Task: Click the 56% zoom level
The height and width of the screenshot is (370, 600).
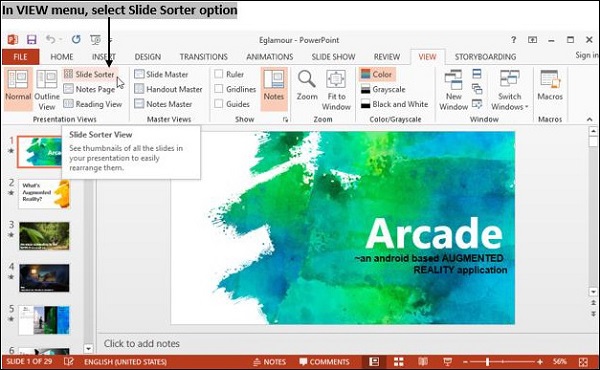Action: [559, 362]
